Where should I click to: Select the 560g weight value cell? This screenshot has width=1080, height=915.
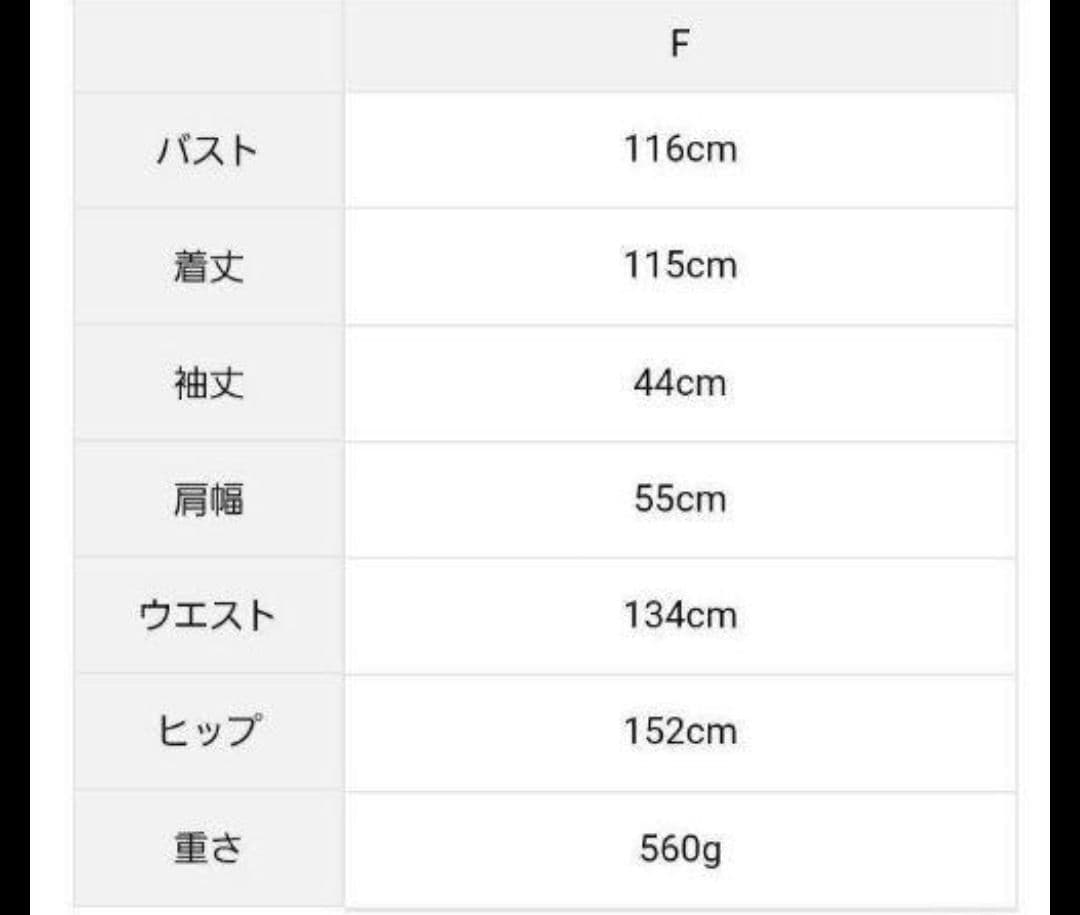(680, 849)
